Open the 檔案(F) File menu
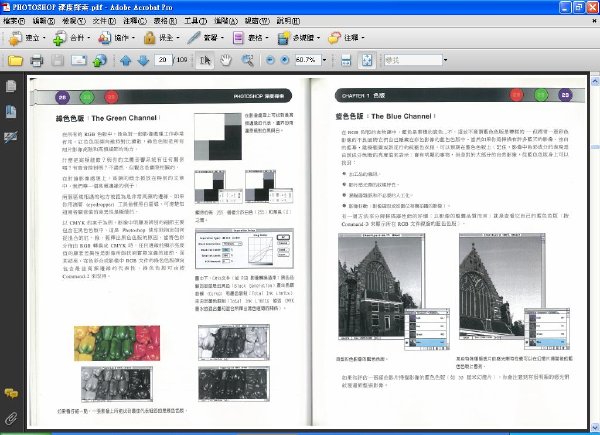Image resolution: width=600 pixels, height=435 pixels. [14, 21]
